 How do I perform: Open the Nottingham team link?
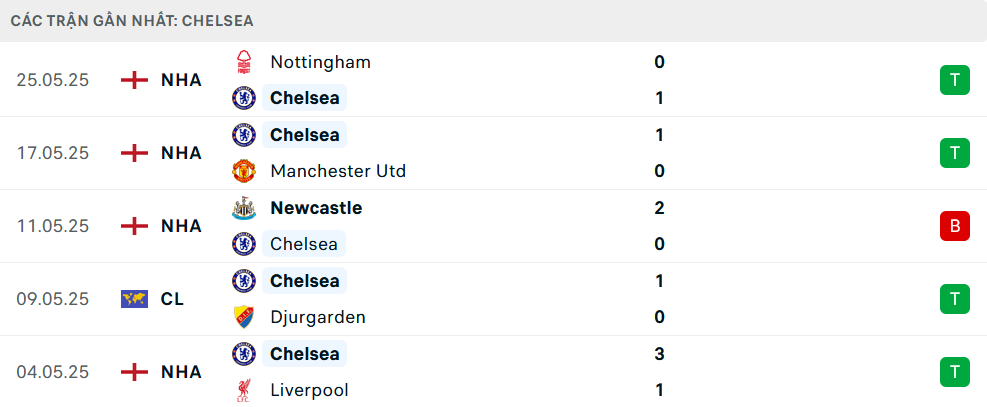[320, 62]
